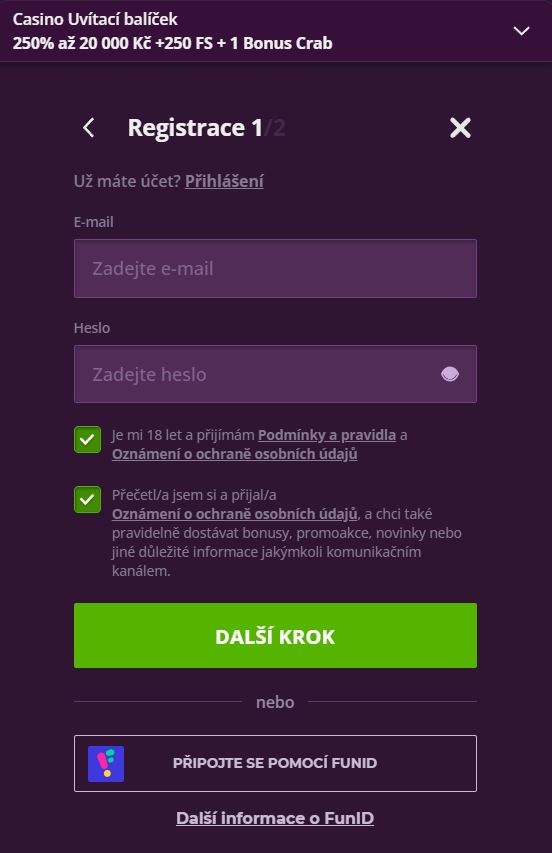Uncheck the 18 let age confirmation checkbox

pyautogui.click(x=88, y=440)
